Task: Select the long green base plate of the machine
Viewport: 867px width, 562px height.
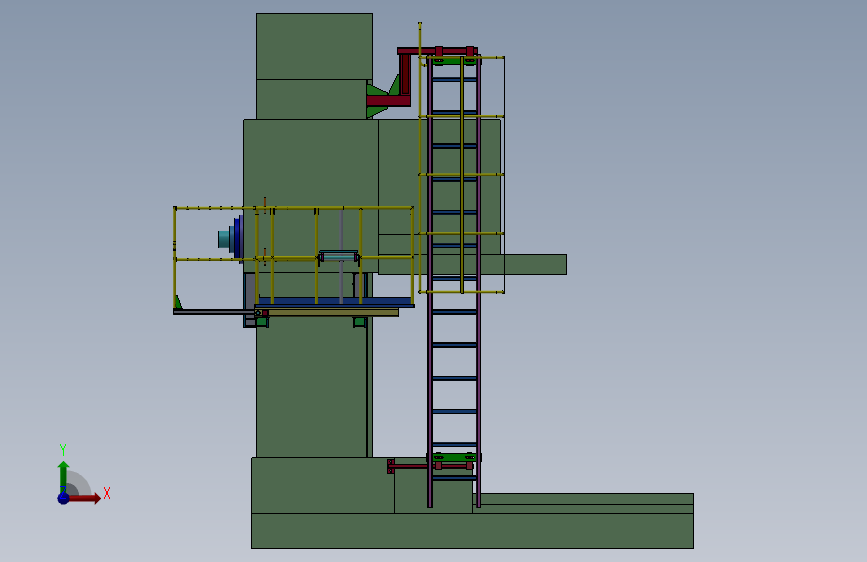Action: coord(472,531)
